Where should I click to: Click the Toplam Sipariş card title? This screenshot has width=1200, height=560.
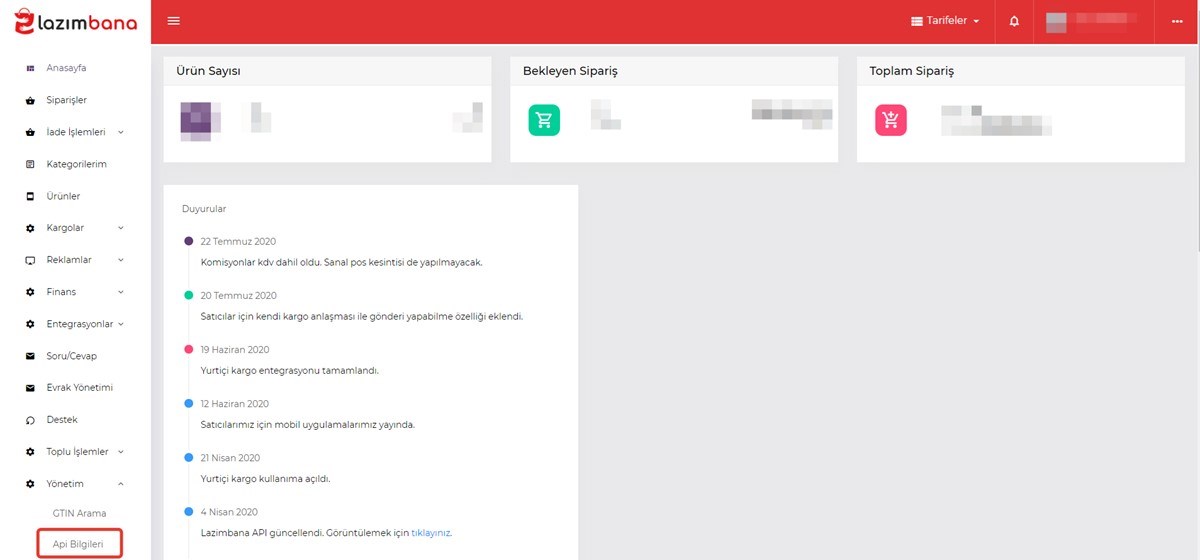coord(911,72)
